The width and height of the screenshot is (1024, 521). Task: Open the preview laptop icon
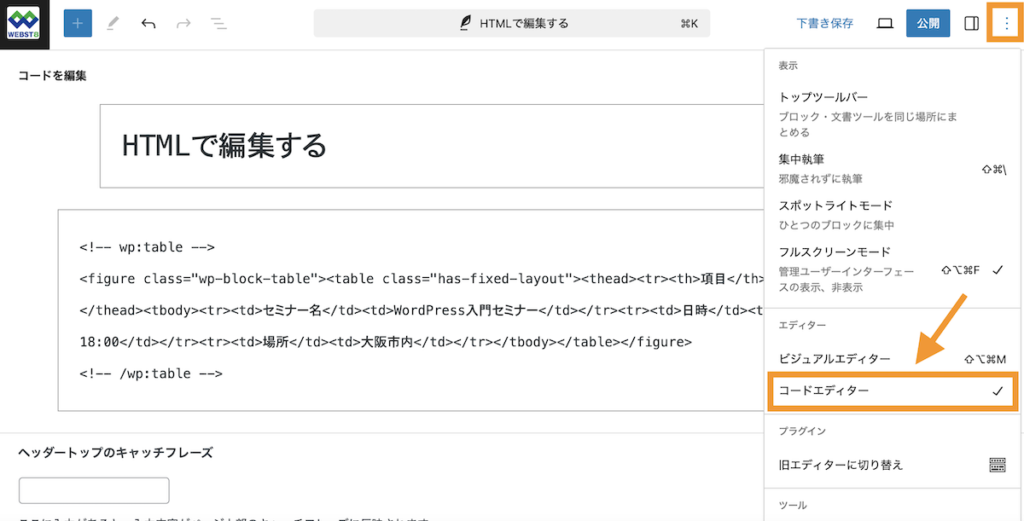tap(885, 24)
